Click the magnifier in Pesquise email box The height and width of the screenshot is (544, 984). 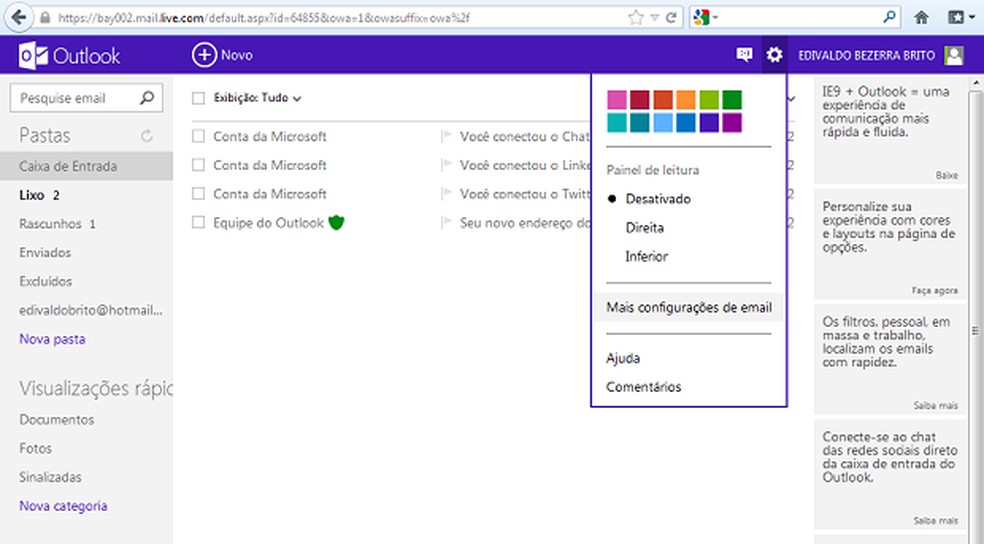pyautogui.click(x=147, y=98)
